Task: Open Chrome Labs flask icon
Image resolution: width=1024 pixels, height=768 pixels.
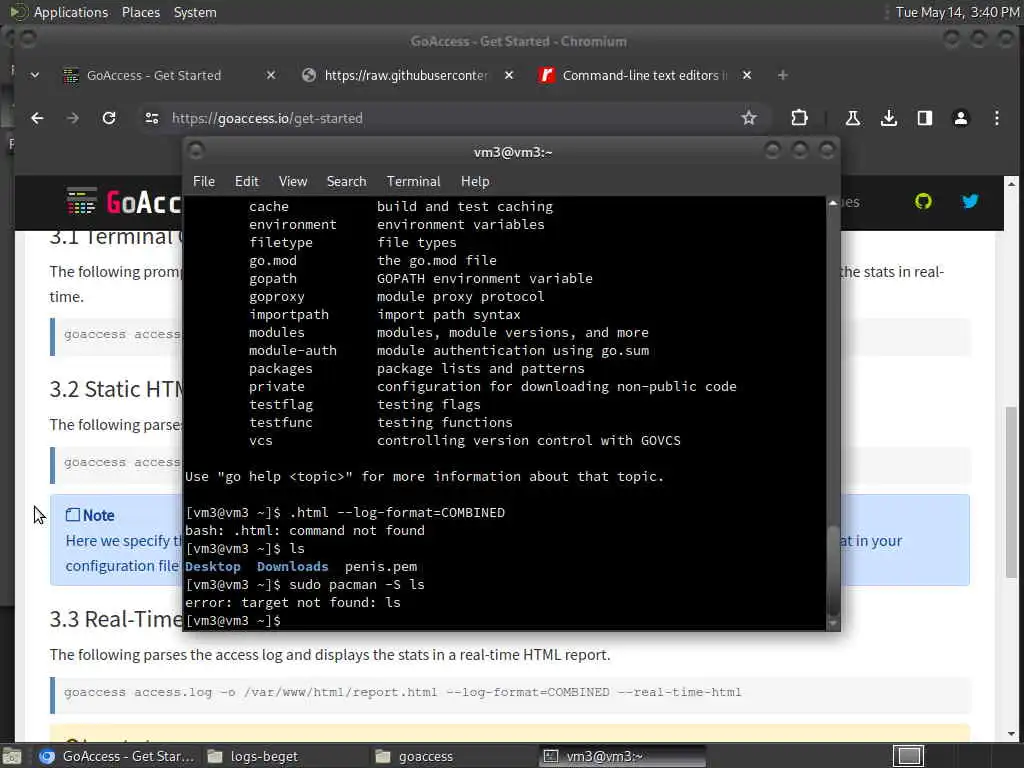Action: click(x=852, y=118)
